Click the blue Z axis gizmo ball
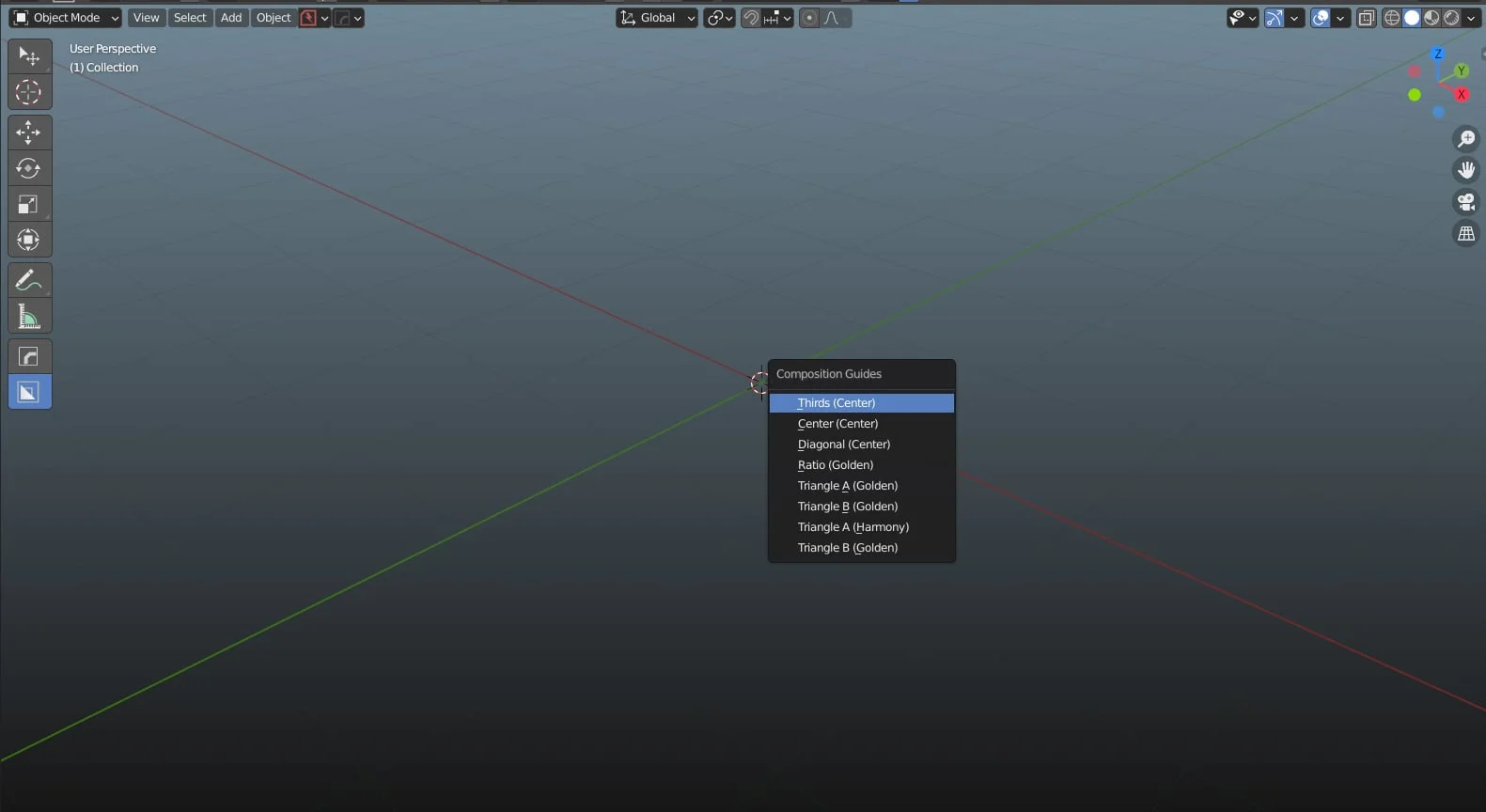Viewport: 1486px width, 812px height. 1437,55
